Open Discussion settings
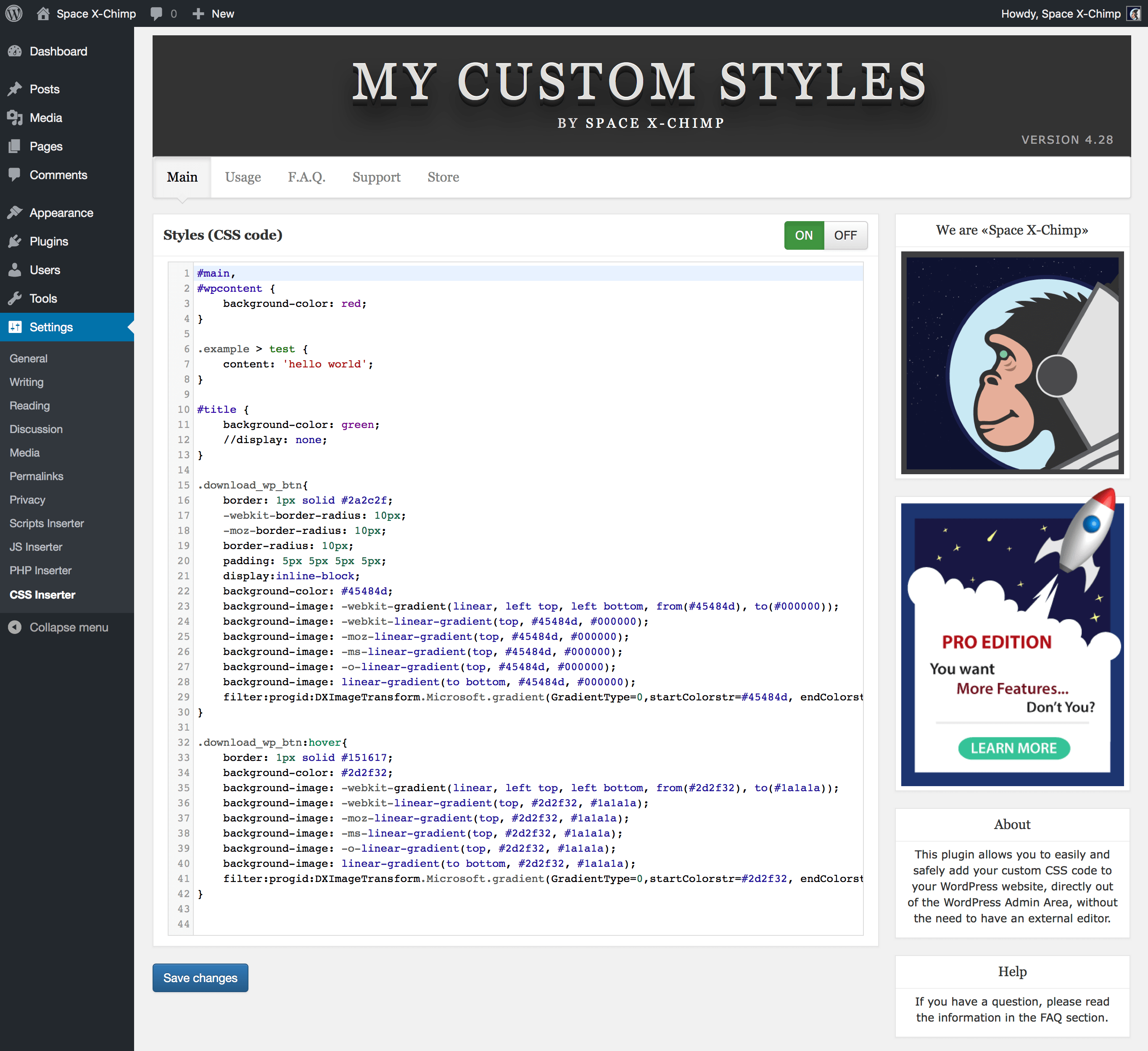The width and height of the screenshot is (1148, 1051). pyautogui.click(x=36, y=429)
